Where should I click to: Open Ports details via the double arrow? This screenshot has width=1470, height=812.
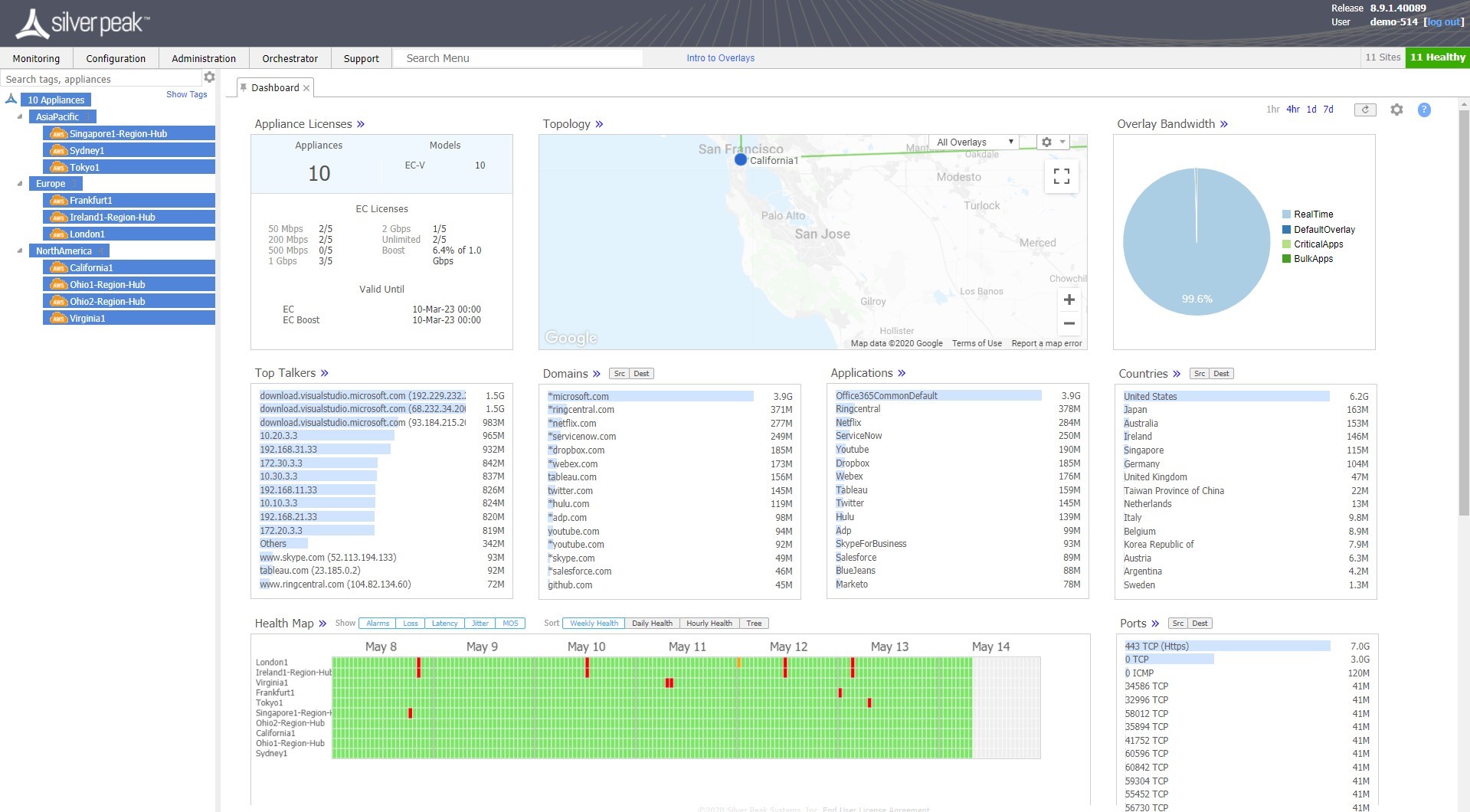(x=1155, y=624)
